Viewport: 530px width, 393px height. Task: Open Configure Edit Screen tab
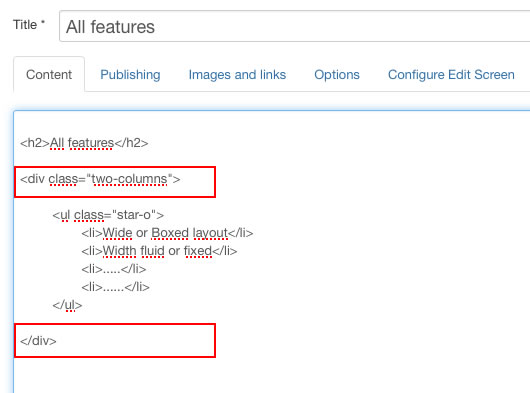tap(451, 75)
